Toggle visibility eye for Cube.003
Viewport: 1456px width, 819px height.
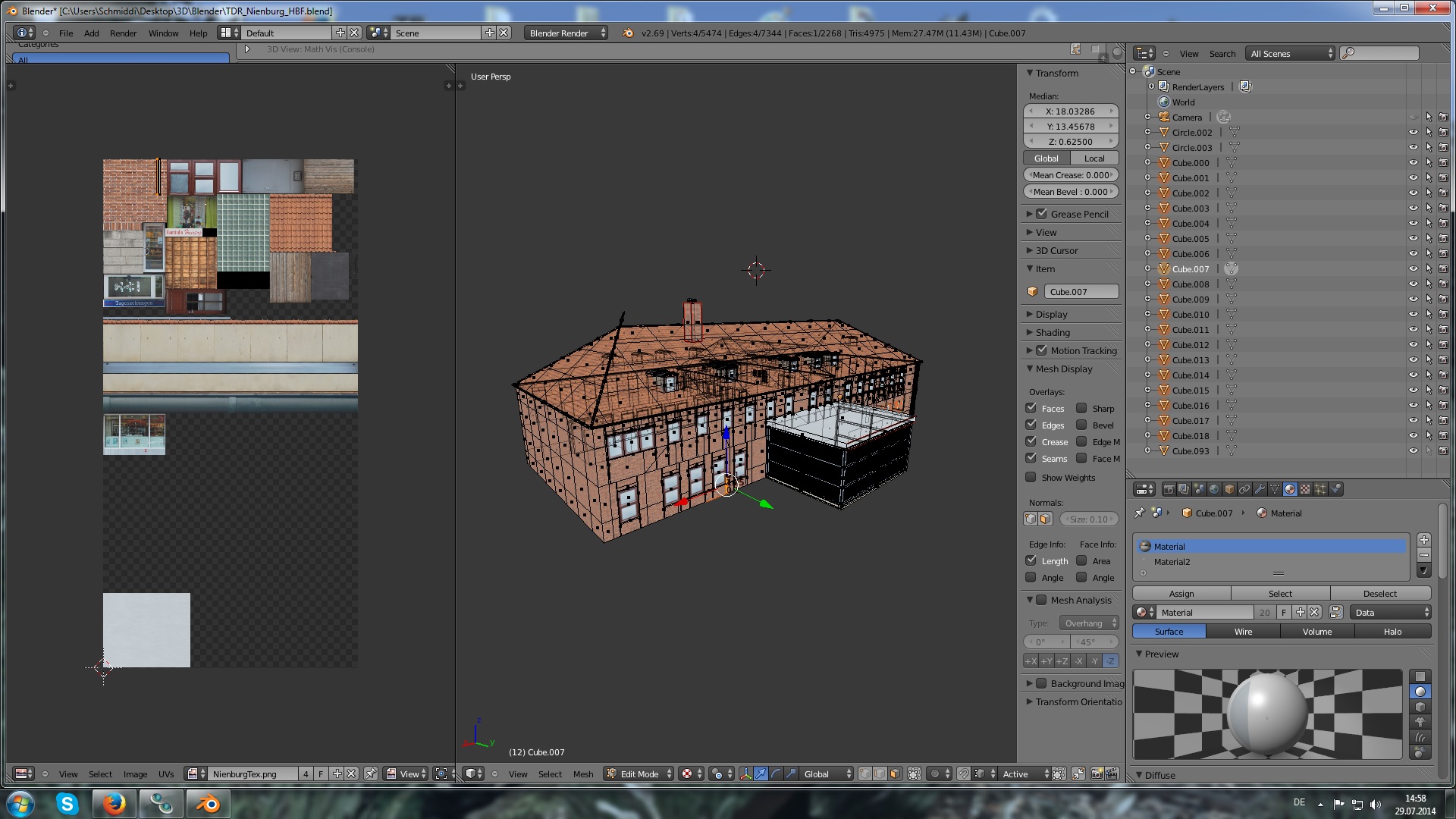[x=1413, y=209]
